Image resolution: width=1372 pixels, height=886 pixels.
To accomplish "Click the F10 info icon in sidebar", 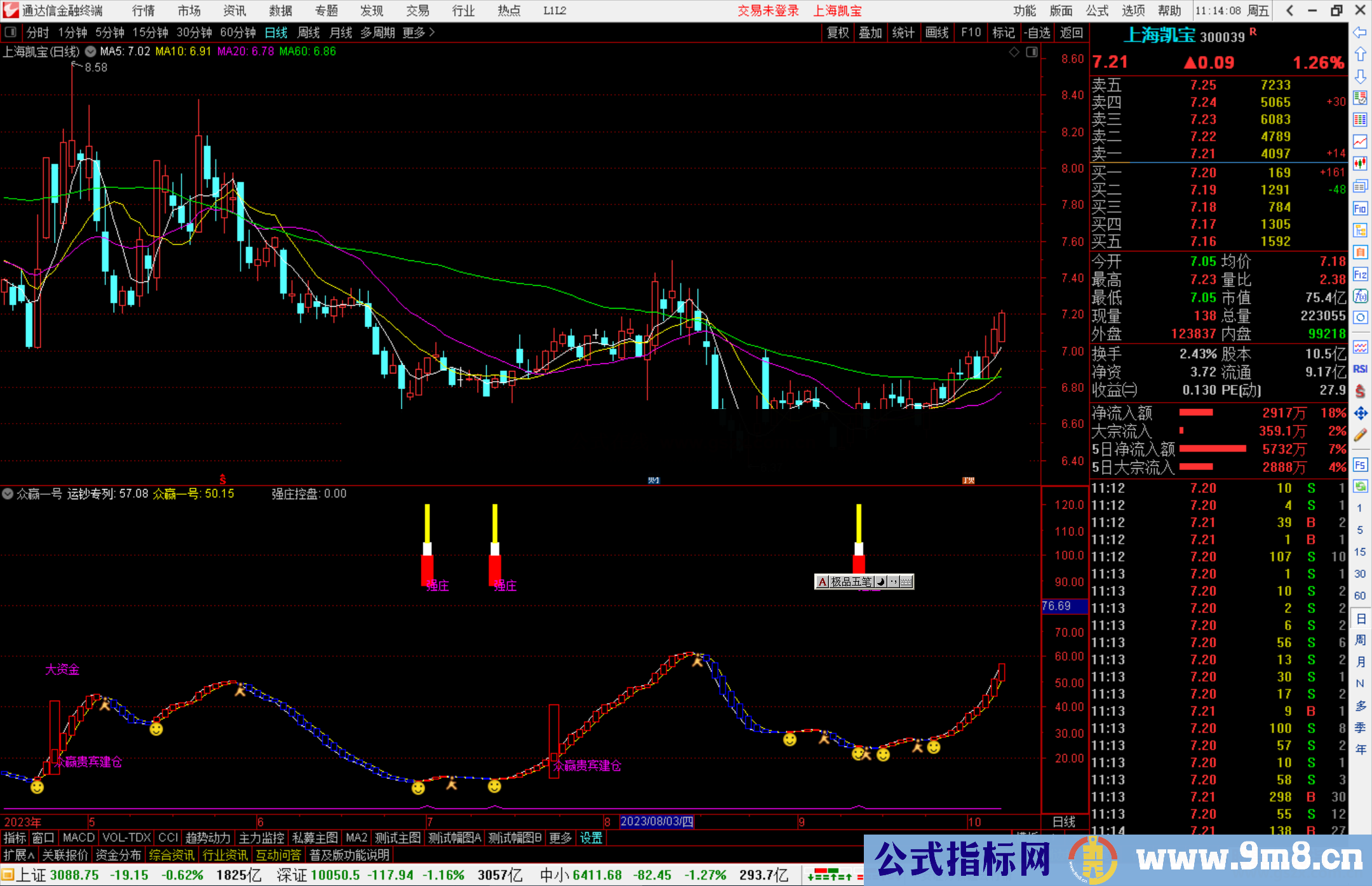I will coord(1359,208).
